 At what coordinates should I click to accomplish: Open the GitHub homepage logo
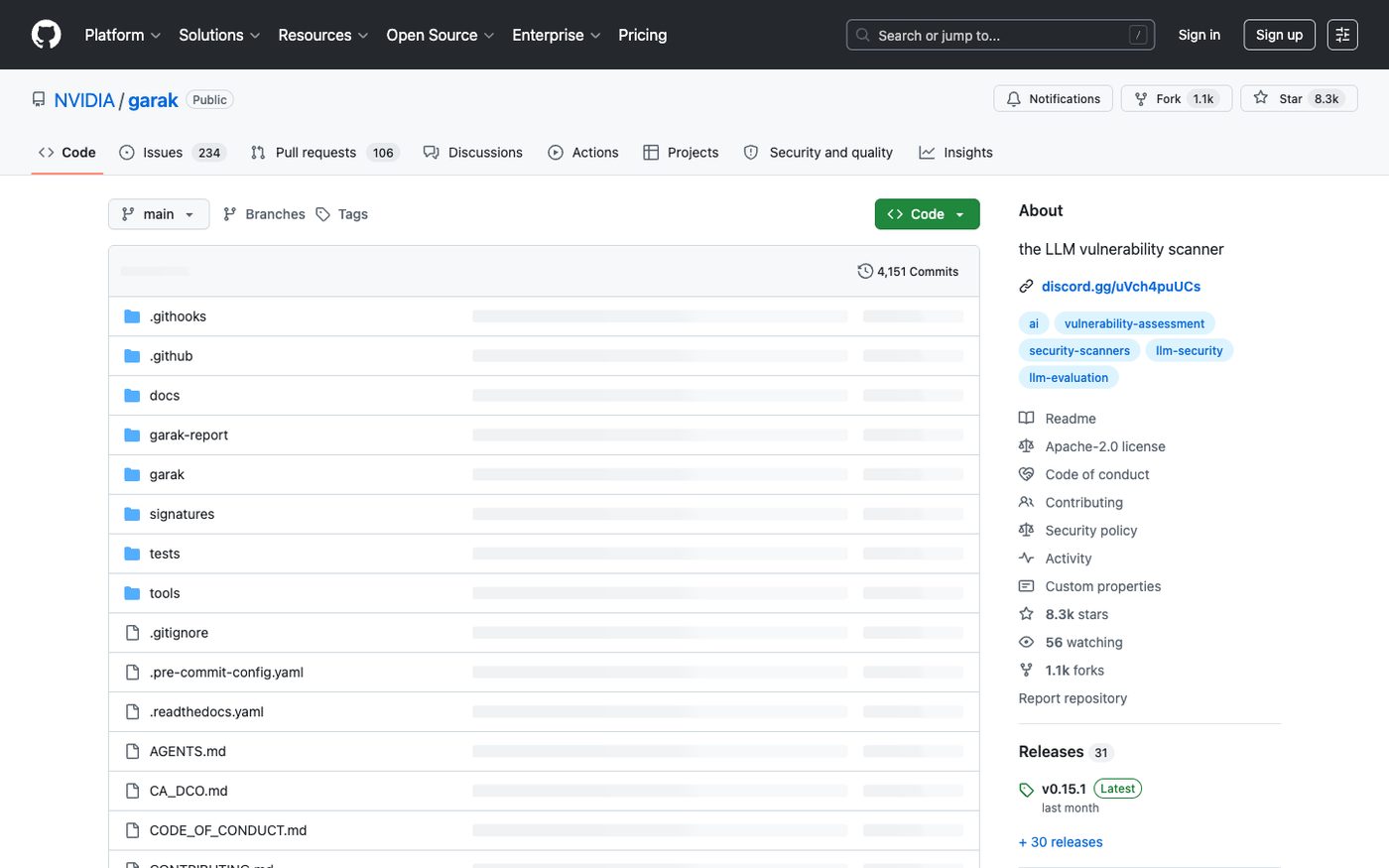(x=47, y=35)
